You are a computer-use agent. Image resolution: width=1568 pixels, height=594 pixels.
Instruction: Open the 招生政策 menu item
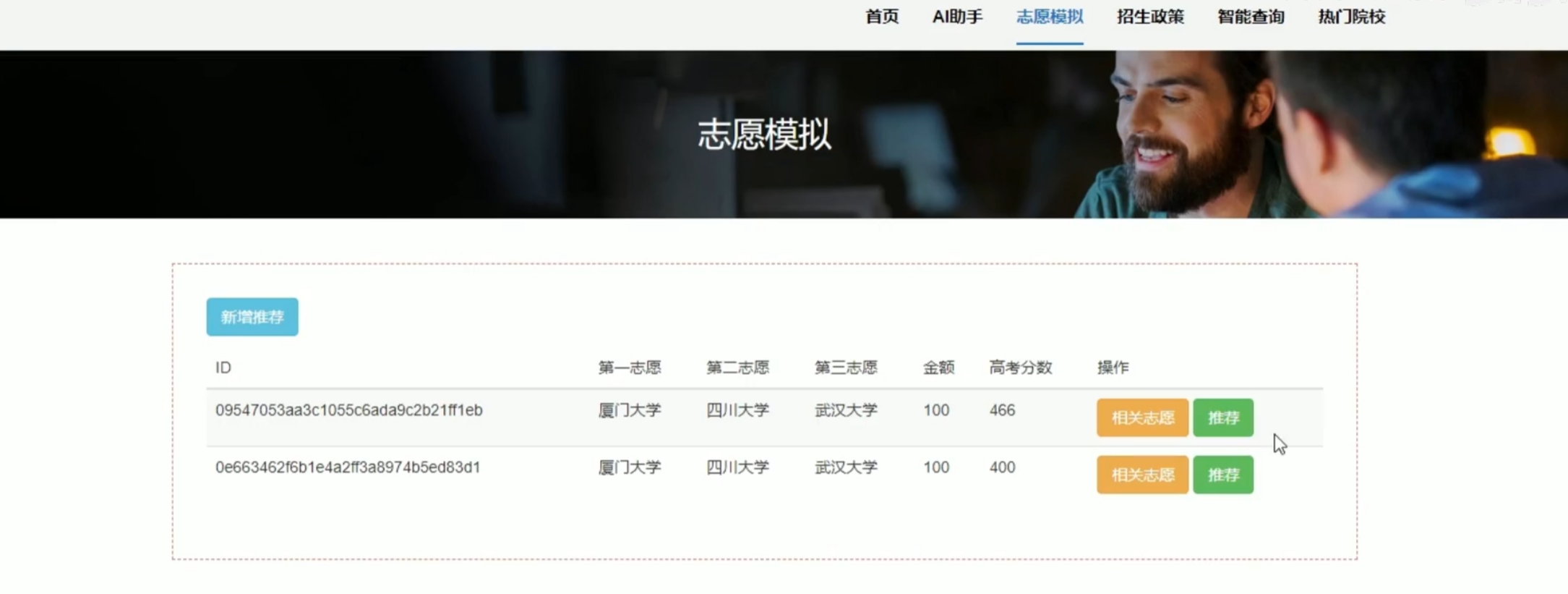[x=1150, y=17]
